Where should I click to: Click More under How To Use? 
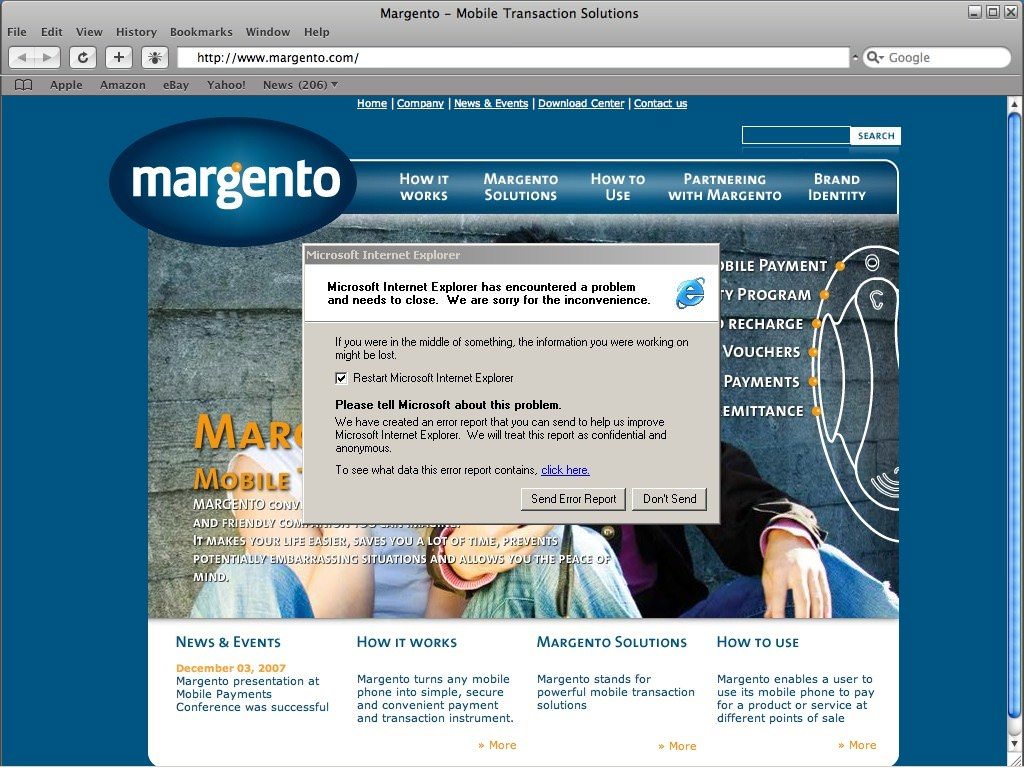857,745
